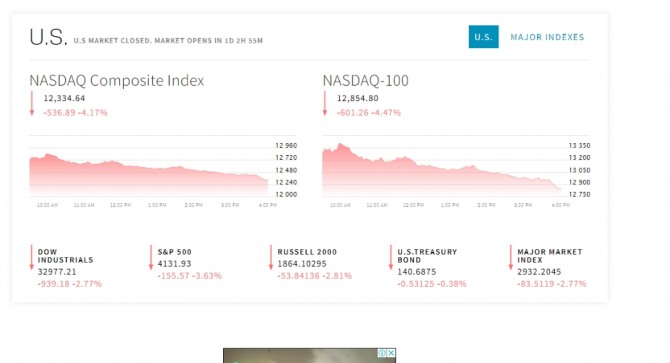Click the Russell 2000 down arrow icon
This screenshot has height=363, width=670.
click(271, 257)
